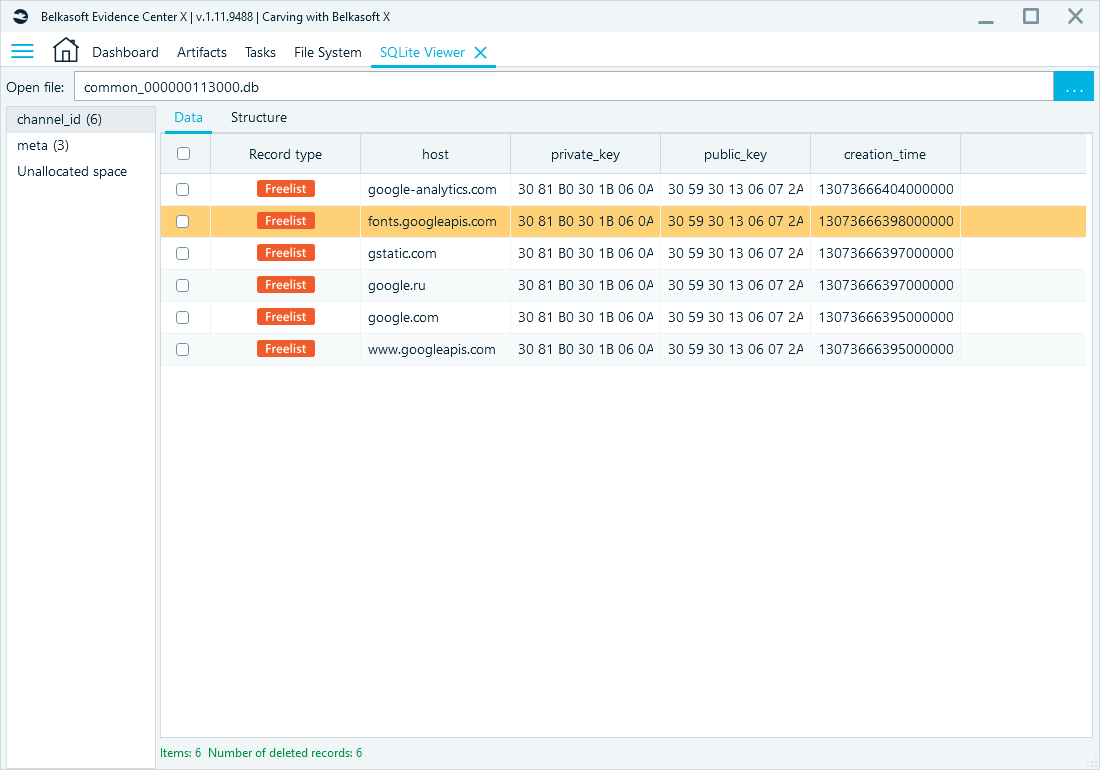Click the Freelist badge in gstatic.com row

[286, 252]
